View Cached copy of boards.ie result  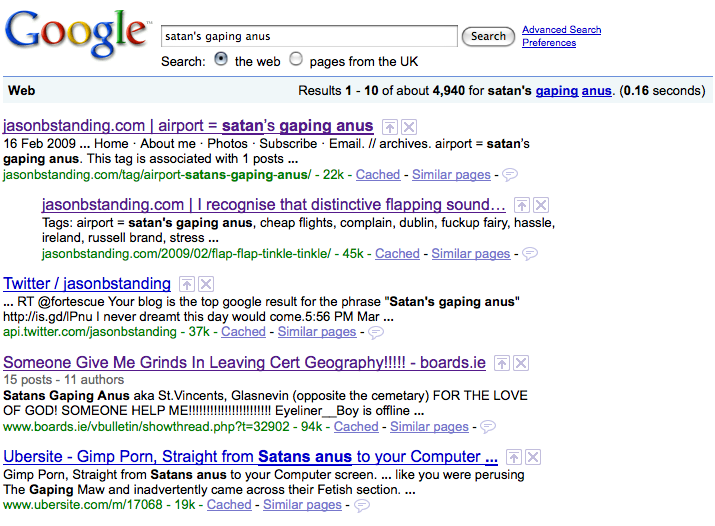point(356,427)
